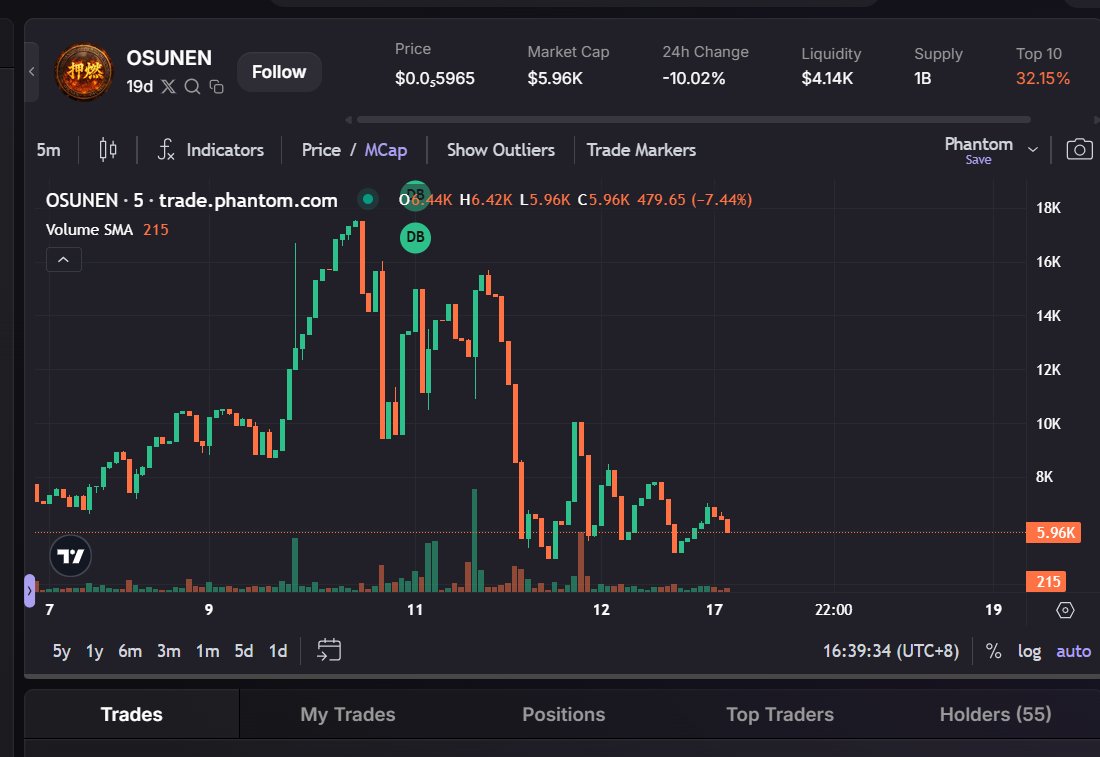Image resolution: width=1100 pixels, height=757 pixels.
Task: Set the chart range to 5y
Action: [x=62, y=651]
